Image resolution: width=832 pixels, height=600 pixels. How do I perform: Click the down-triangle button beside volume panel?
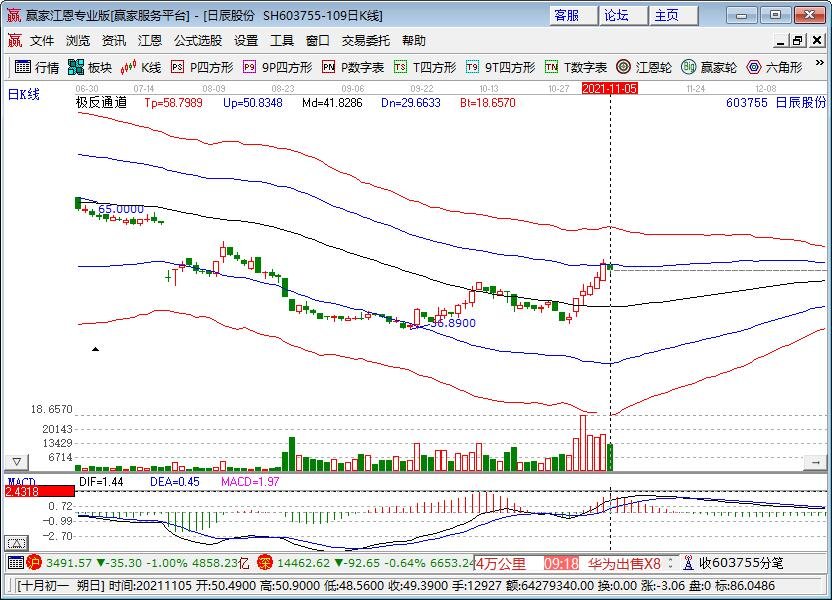[17, 462]
